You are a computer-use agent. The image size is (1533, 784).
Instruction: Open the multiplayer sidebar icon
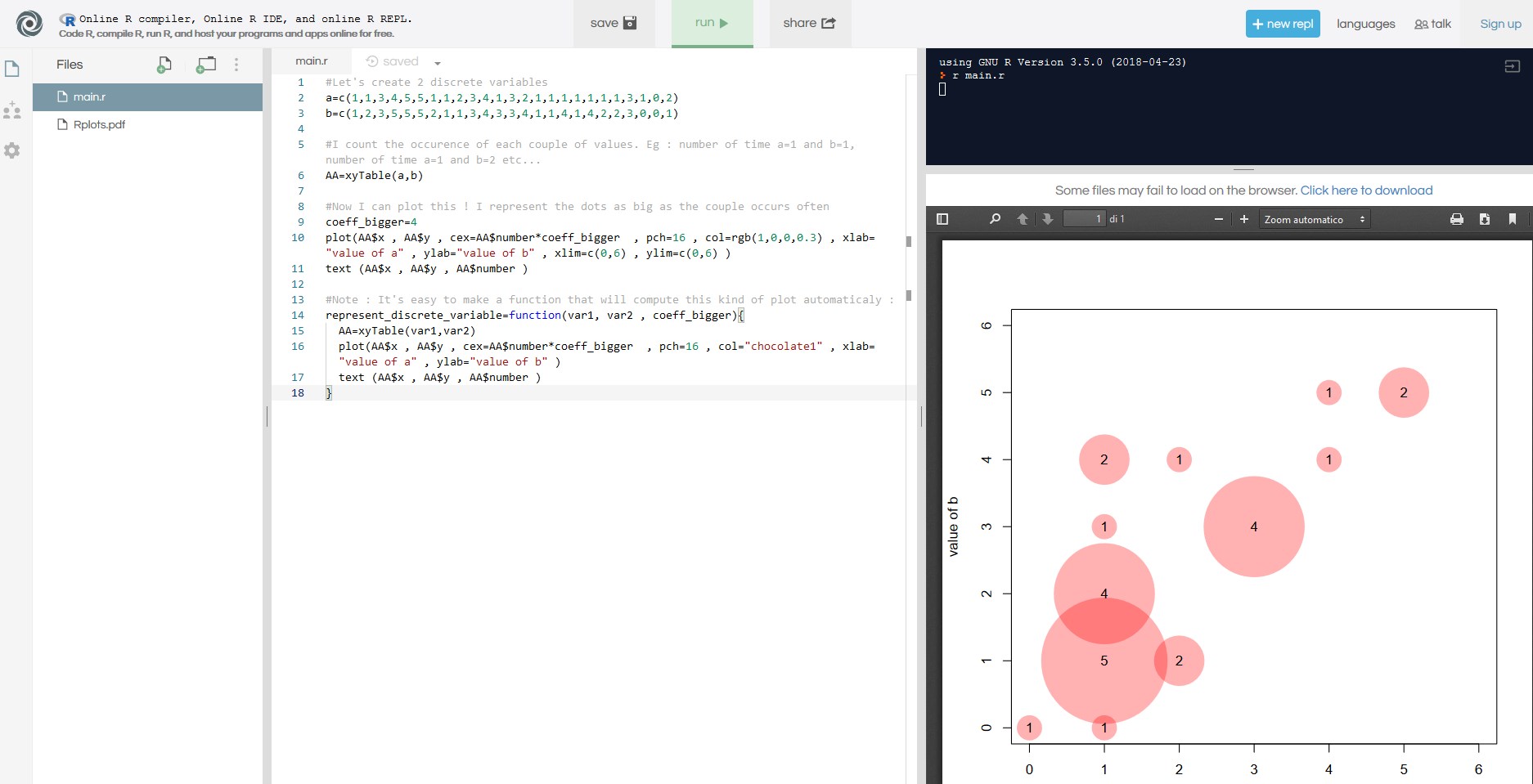(x=12, y=110)
